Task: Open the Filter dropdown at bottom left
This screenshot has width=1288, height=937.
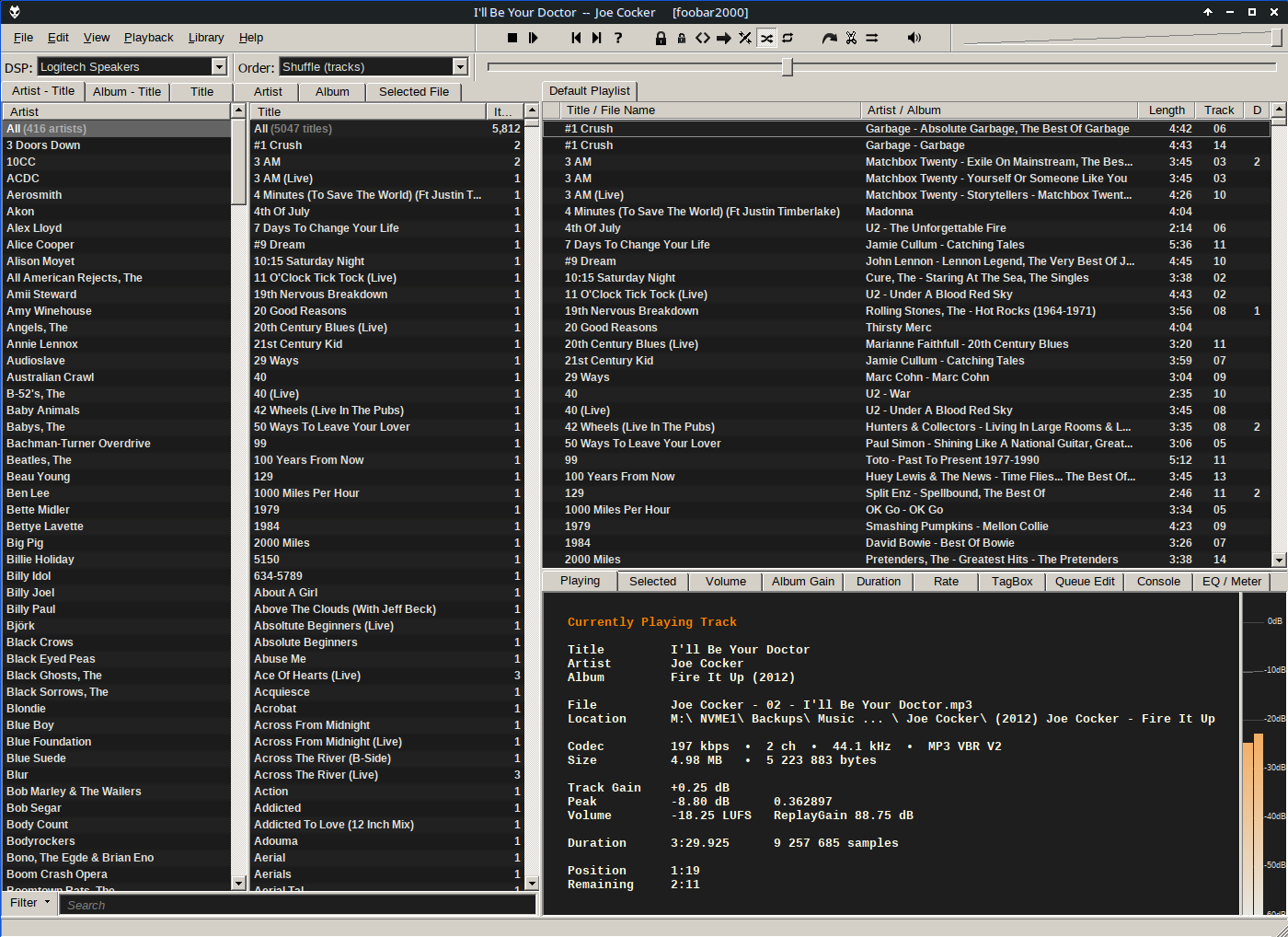Action: 29,903
